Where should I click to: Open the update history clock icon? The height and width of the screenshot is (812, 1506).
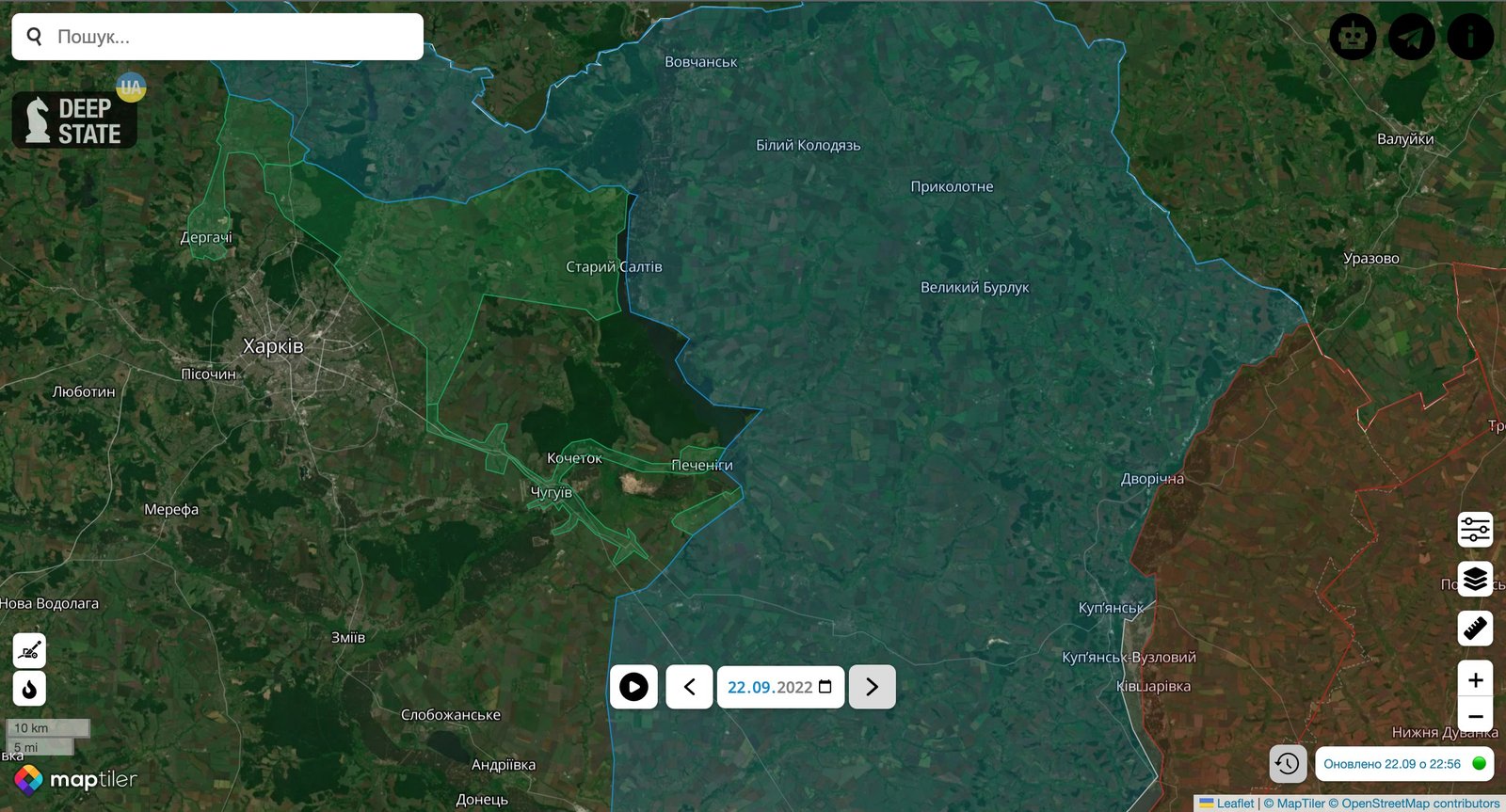click(1287, 763)
